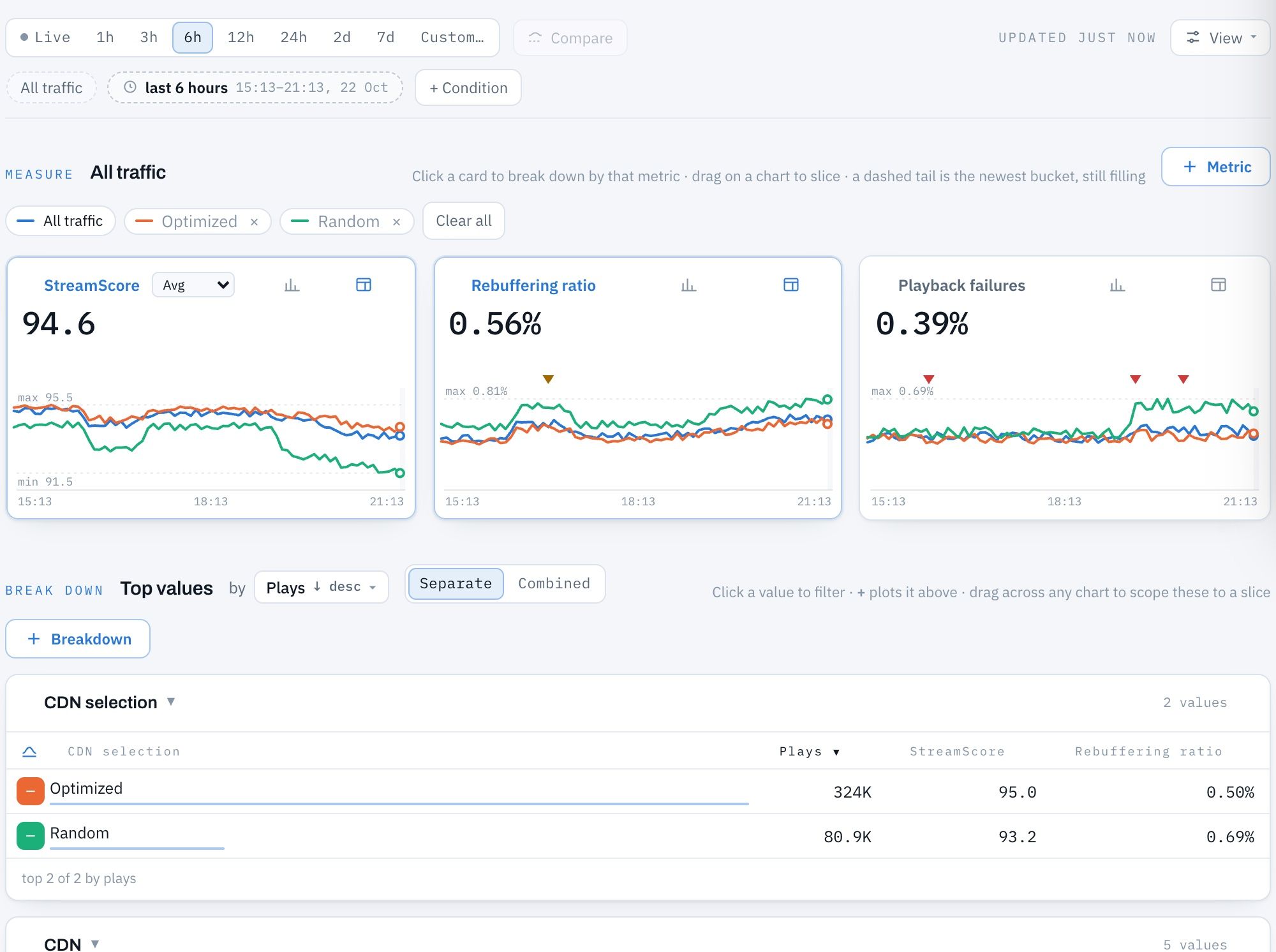
Task: Toggle Live mode
Action: [x=45, y=38]
